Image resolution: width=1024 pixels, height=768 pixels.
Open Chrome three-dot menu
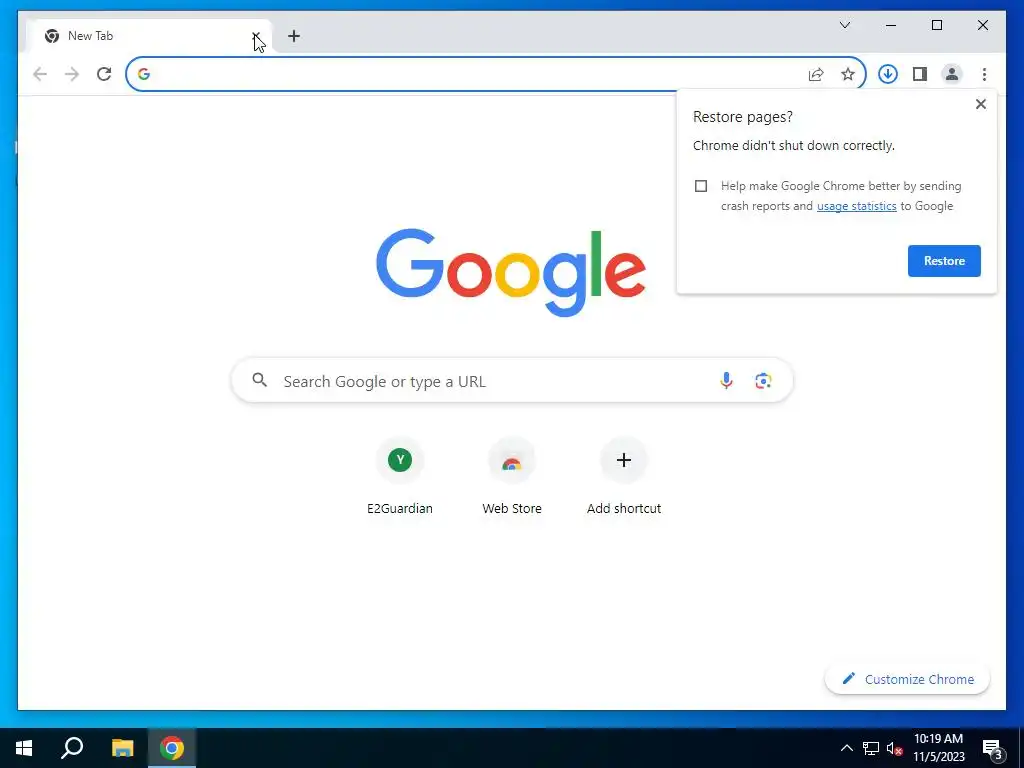[x=984, y=74]
